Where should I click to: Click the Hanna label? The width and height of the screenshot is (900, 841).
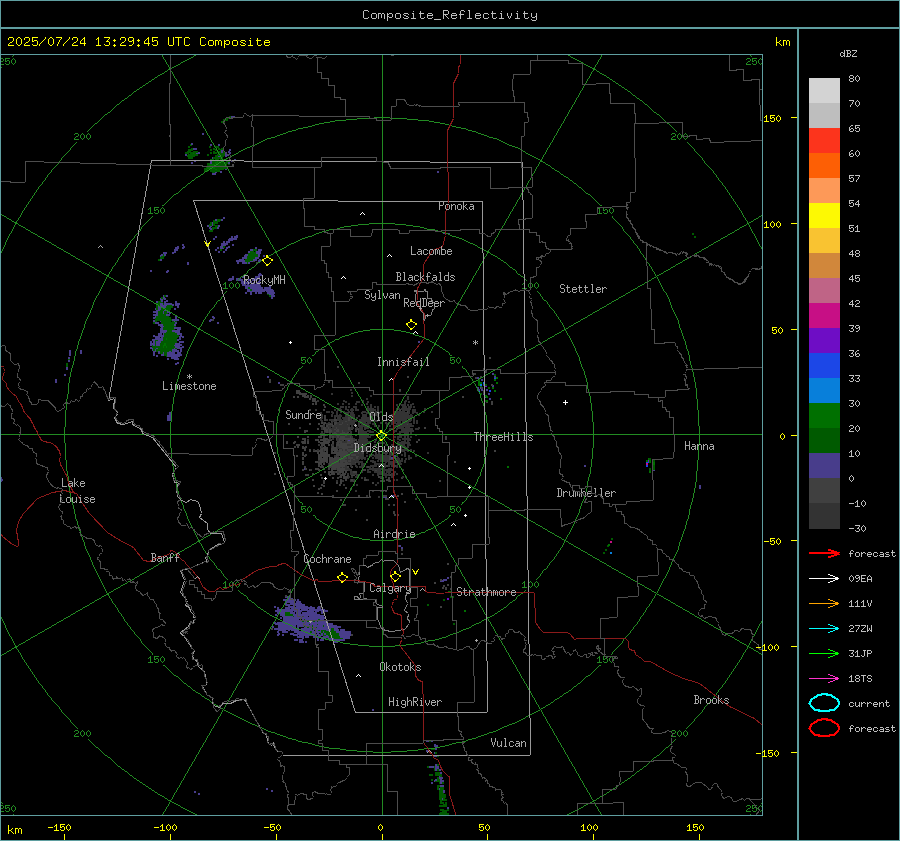(x=699, y=446)
